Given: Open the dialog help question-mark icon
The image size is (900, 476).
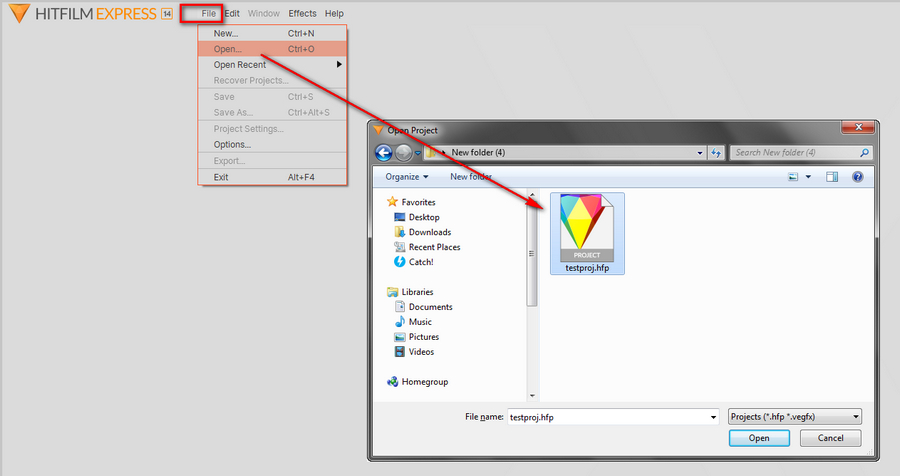Looking at the screenshot, I should (857, 177).
